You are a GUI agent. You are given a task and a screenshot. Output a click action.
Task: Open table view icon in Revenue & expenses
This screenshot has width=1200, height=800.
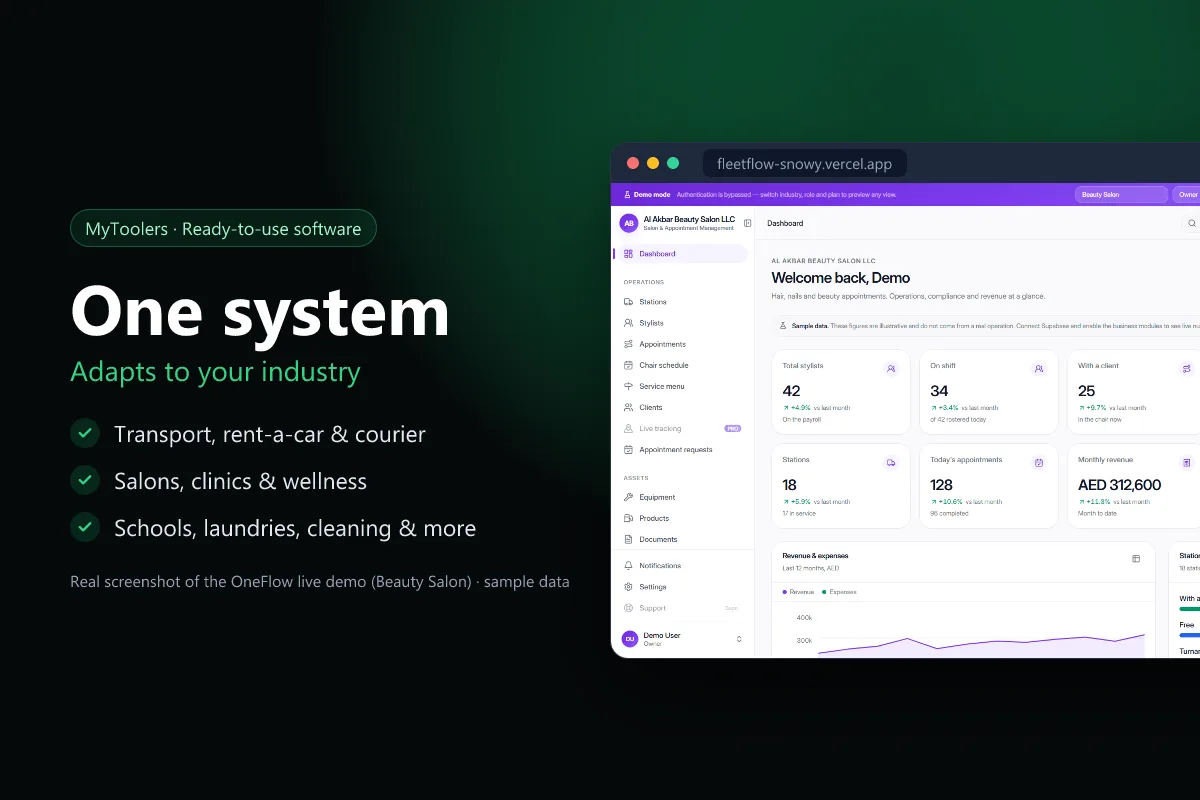tap(1136, 558)
